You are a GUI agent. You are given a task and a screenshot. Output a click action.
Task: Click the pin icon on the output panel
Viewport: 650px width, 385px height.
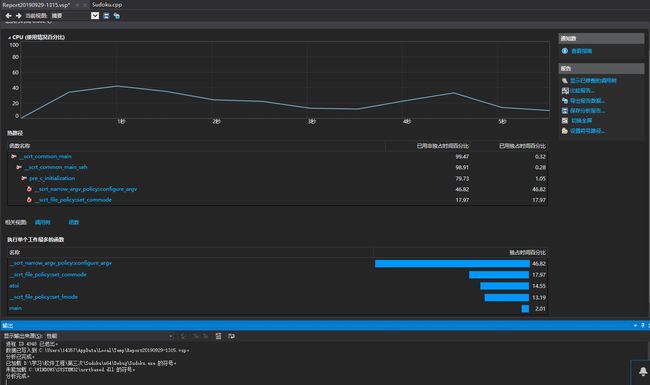click(643, 326)
